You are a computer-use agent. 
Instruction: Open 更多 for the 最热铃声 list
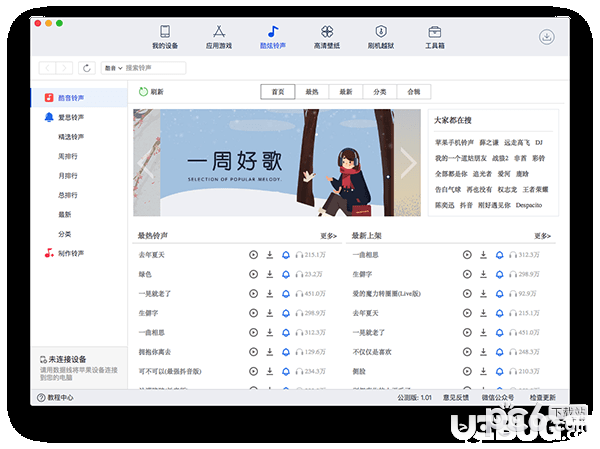328,236
